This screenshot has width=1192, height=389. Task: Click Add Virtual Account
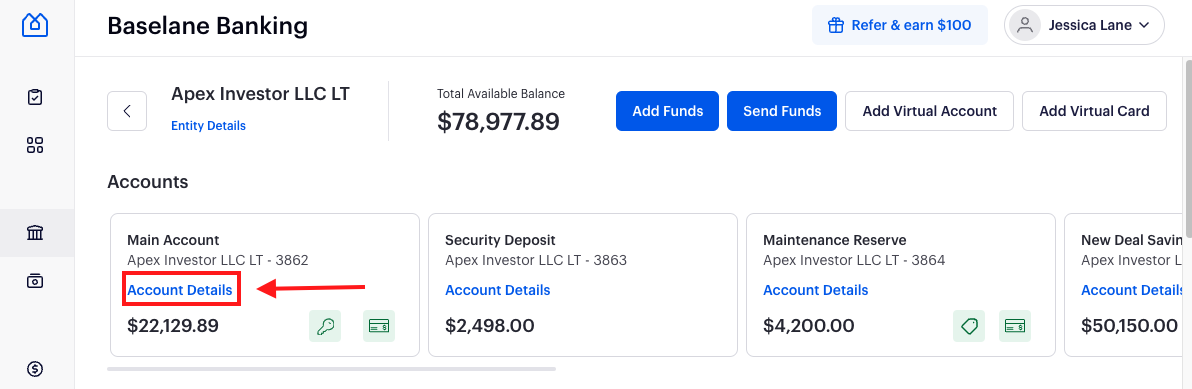pos(929,111)
